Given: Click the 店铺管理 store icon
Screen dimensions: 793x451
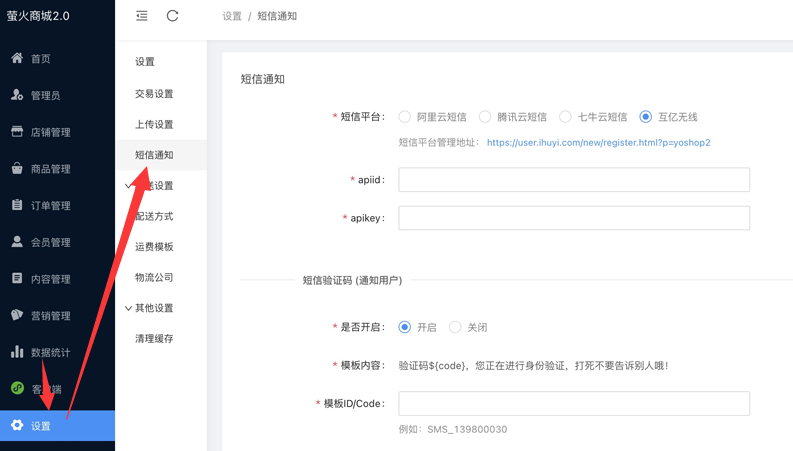Looking at the screenshot, I should point(17,131).
